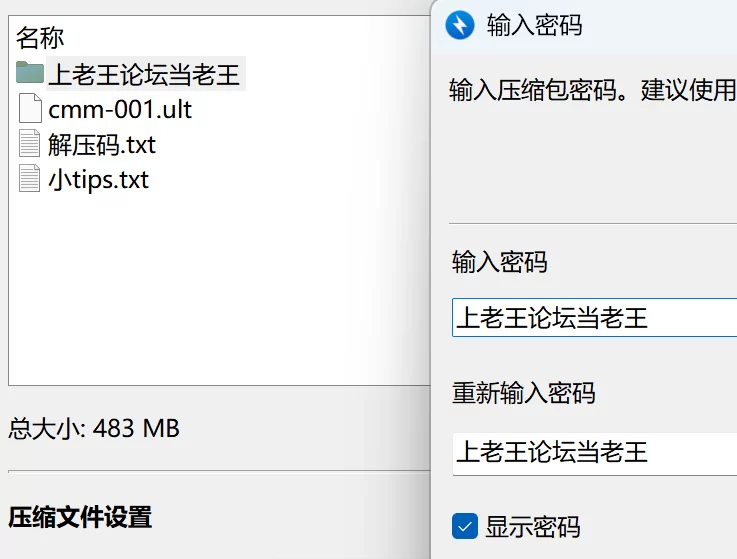Click the 总大小: 483 MB status text
Viewport: 737px width, 559px height.
pyautogui.click(x=94, y=428)
